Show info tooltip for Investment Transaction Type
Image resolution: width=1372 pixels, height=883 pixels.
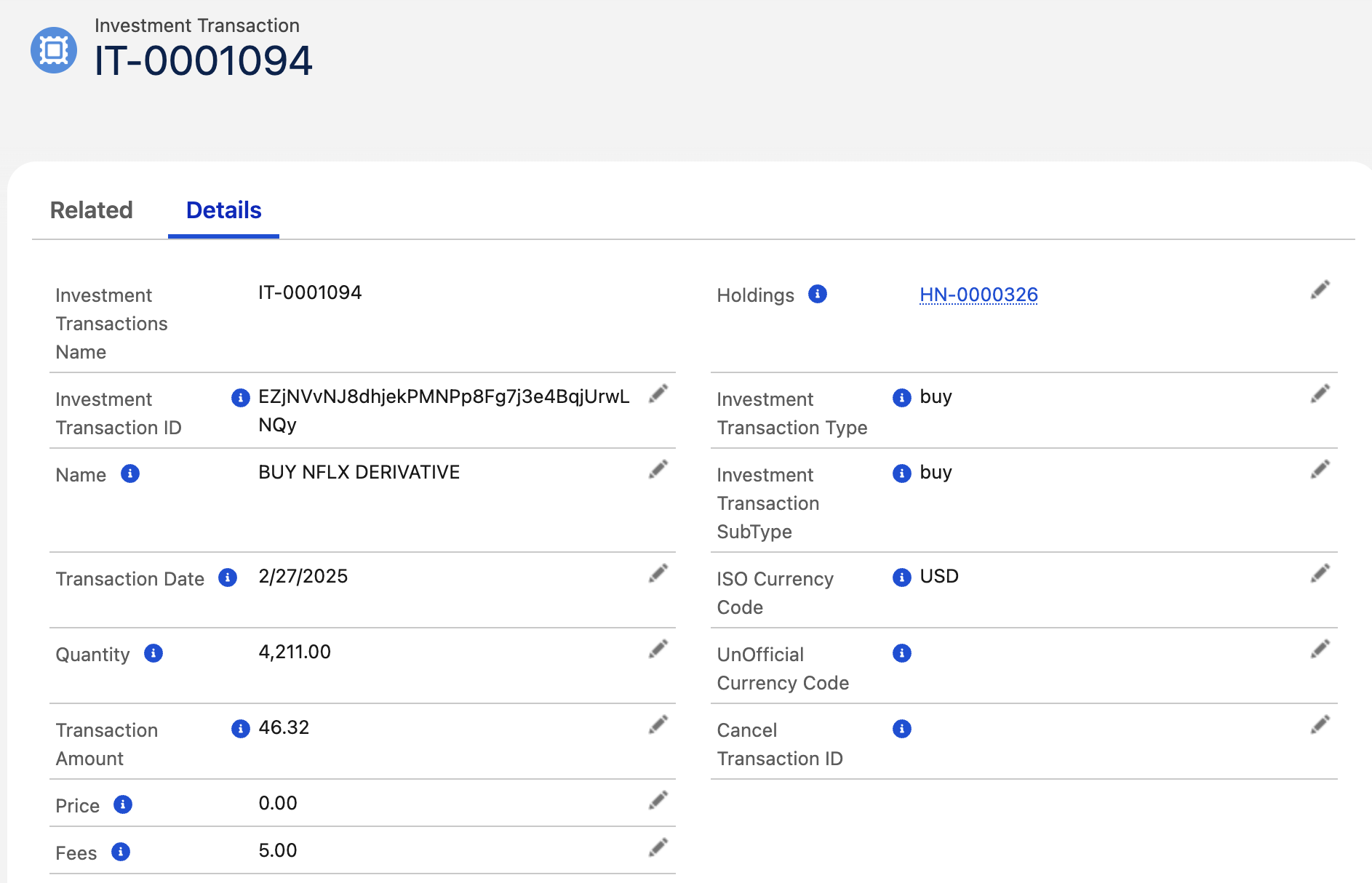tap(902, 398)
